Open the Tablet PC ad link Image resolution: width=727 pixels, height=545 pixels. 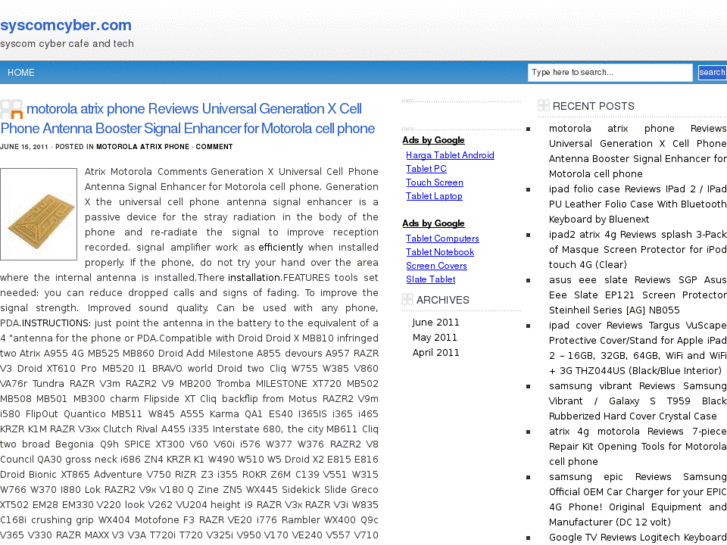[x=426, y=169]
